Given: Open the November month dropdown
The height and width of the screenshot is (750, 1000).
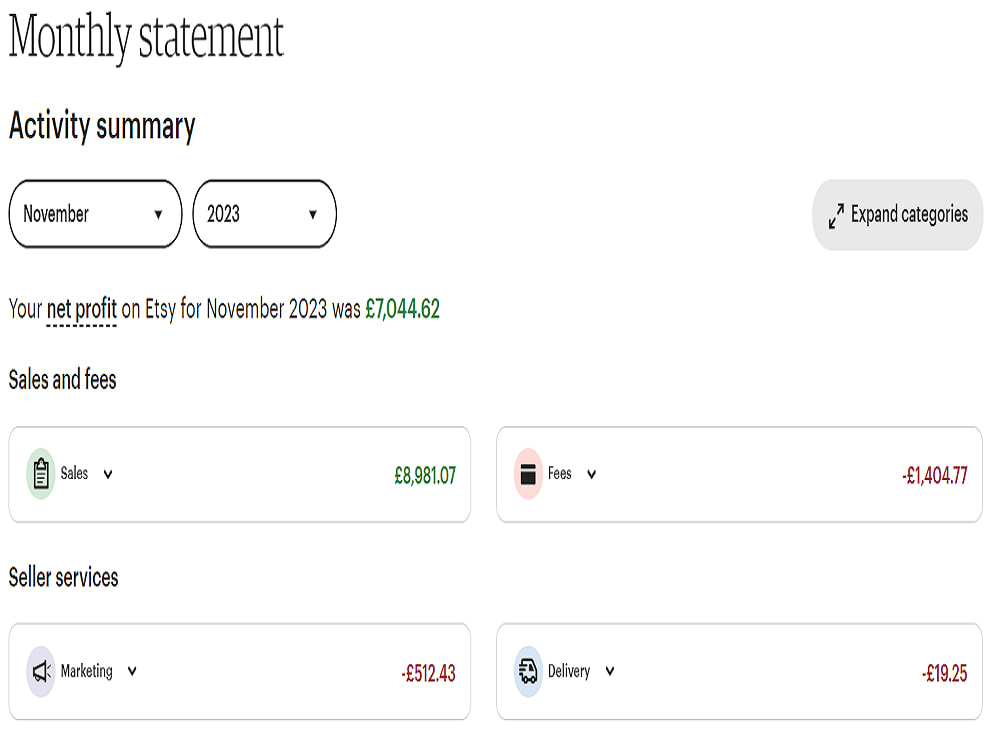Looking at the screenshot, I should pyautogui.click(x=95, y=214).
